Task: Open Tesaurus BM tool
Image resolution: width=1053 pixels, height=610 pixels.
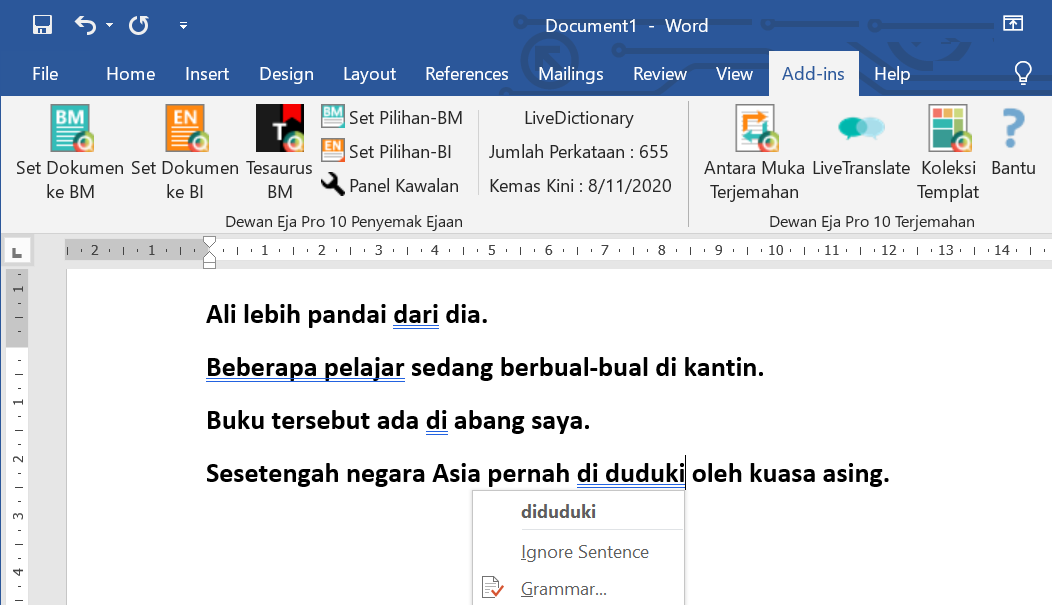Action: click(279, 128)
